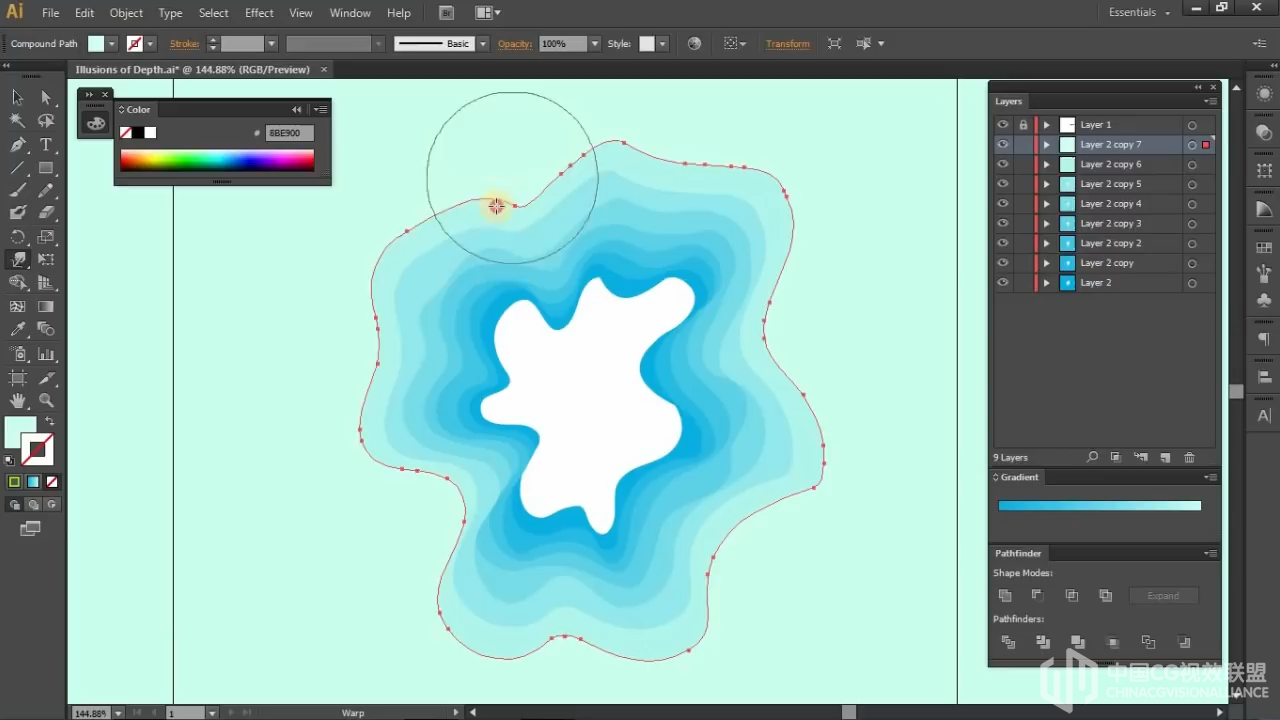
Task: Hide the bottom Layer 2
Action: [x=1003, y=283]
